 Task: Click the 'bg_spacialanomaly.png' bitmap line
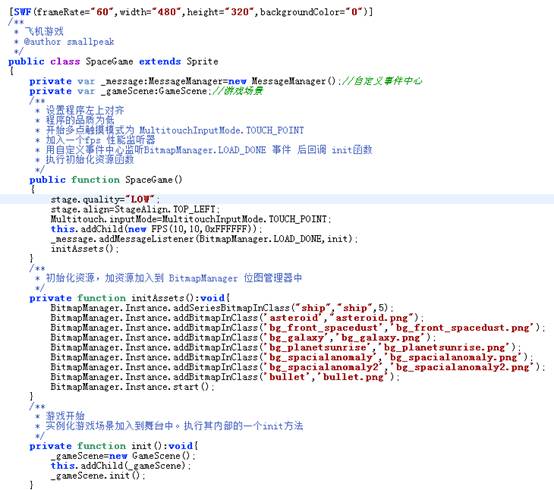click(291, 357)
